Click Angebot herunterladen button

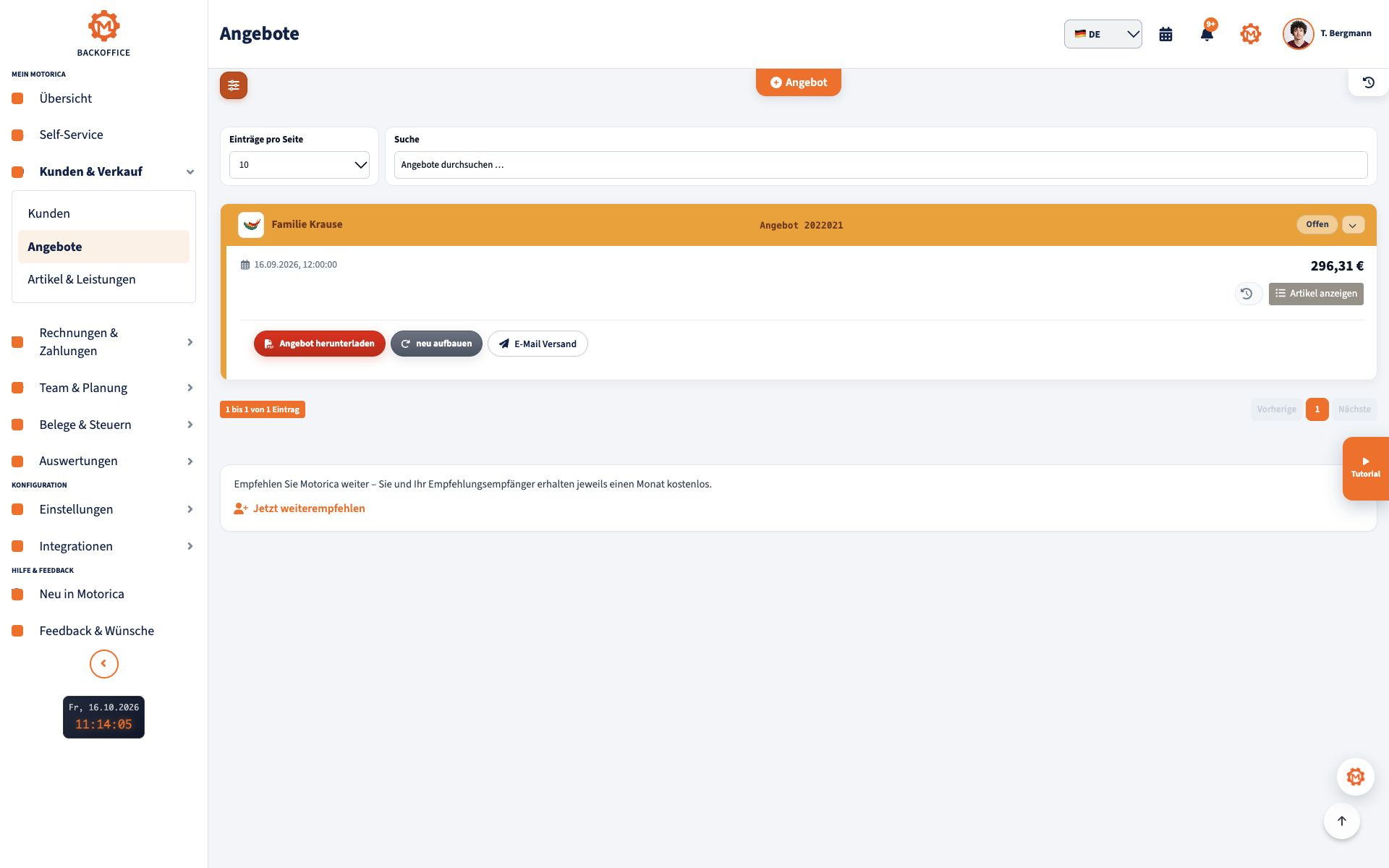(319, 344)
